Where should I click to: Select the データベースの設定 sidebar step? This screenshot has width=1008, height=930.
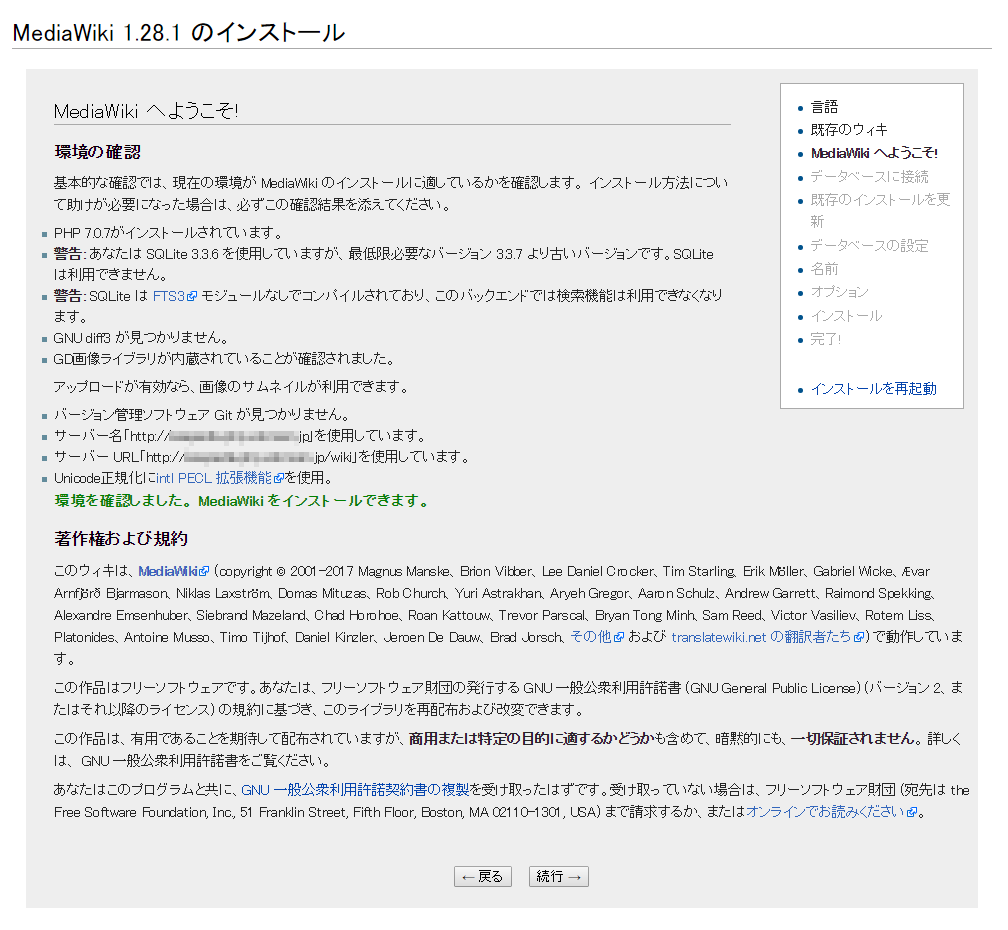(869, 246)
